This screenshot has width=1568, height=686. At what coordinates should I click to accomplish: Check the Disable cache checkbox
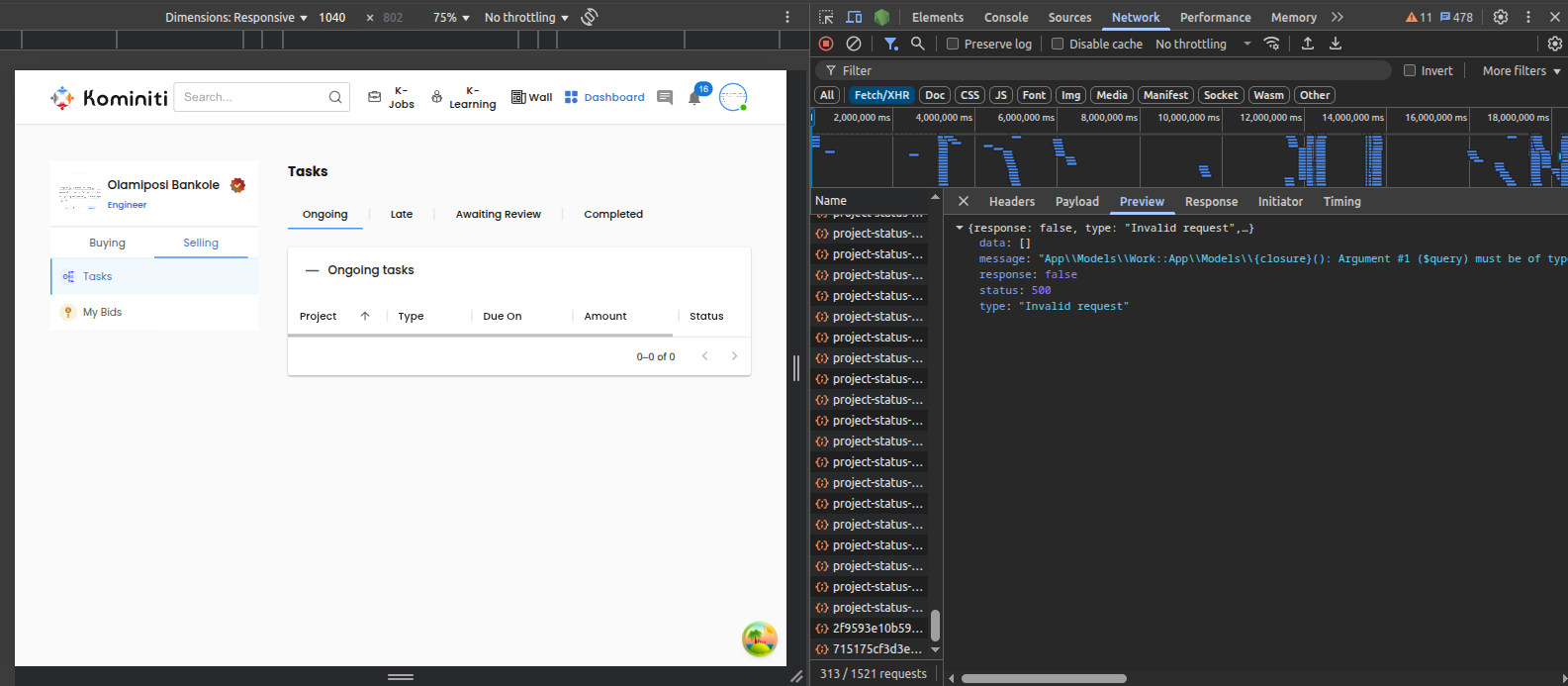coord(1058,44)
